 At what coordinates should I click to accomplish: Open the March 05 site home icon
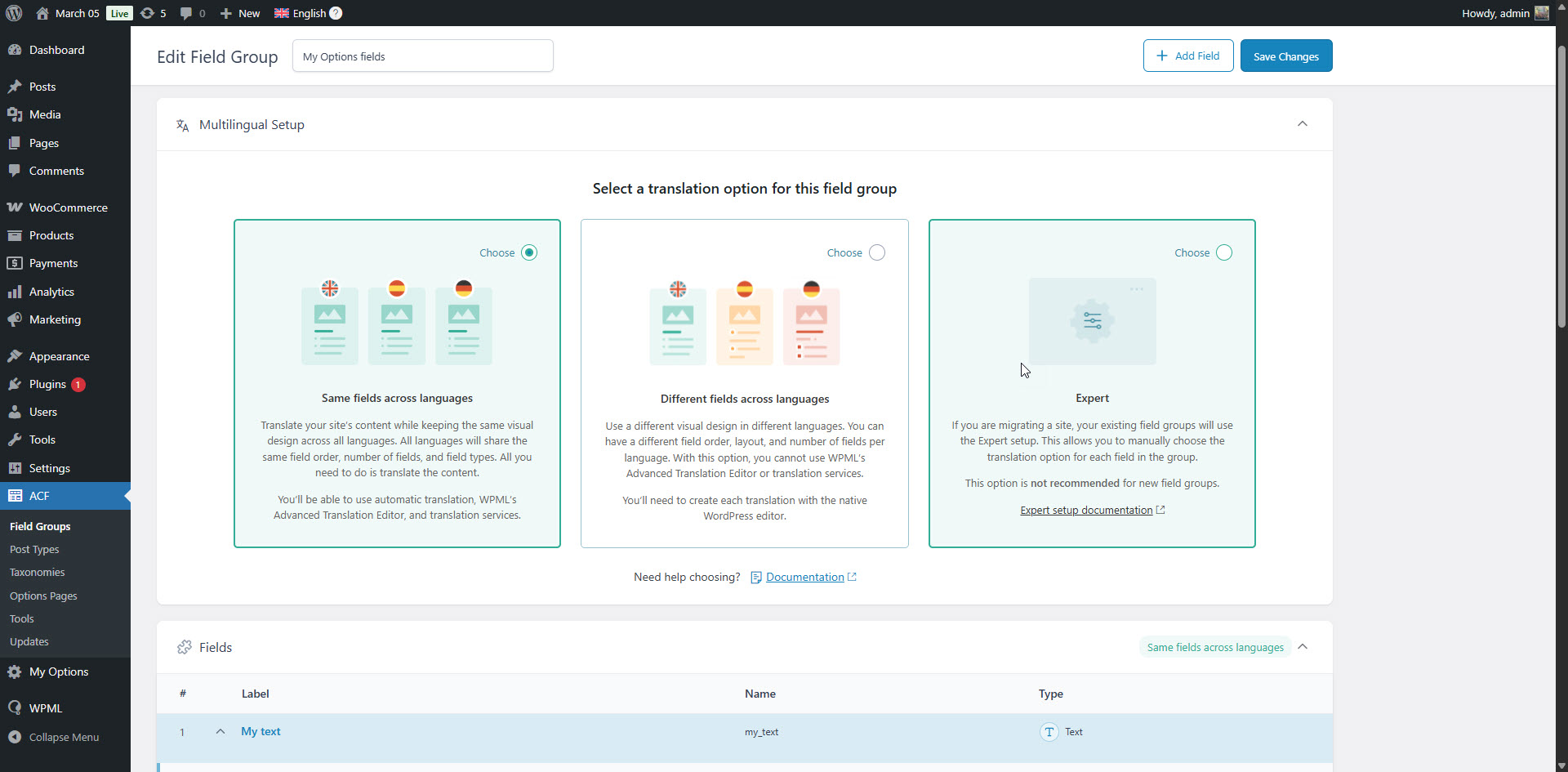(42, 13)
